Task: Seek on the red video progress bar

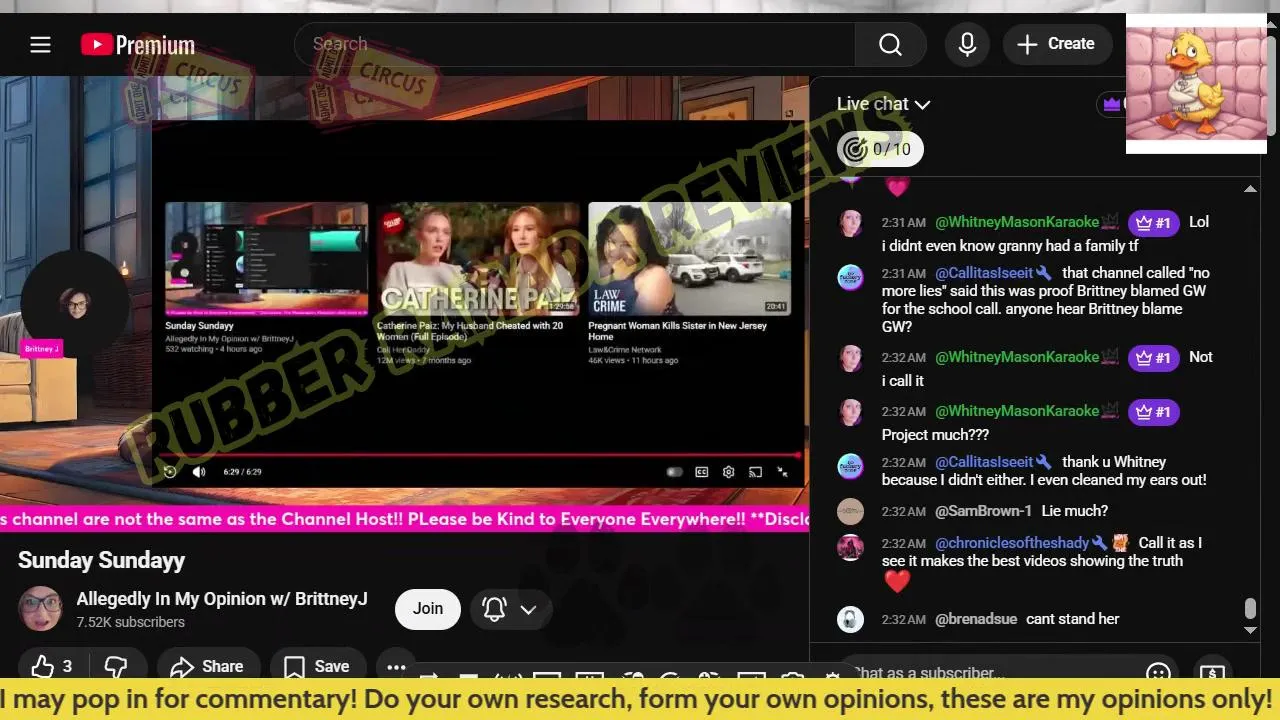Action: tap(480, 455)
